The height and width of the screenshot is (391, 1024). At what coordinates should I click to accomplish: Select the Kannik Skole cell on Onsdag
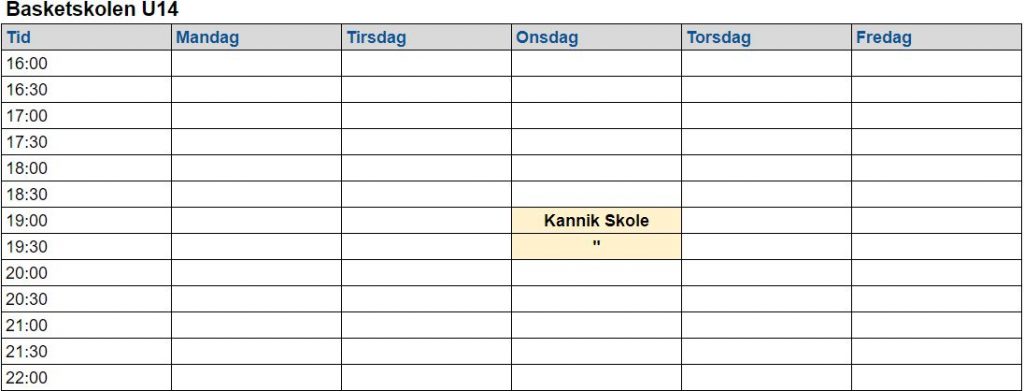(596, 221)
